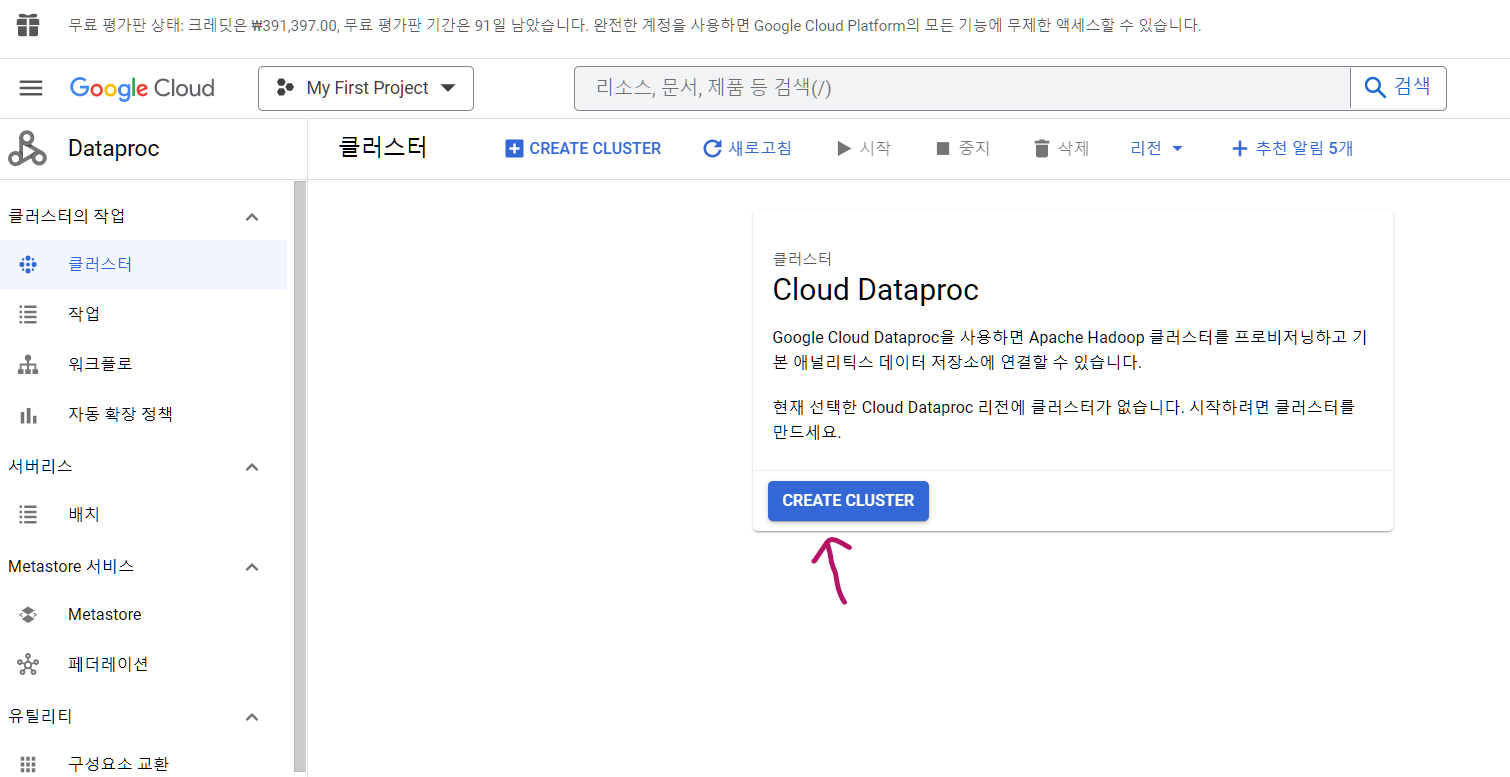Click the 삭제 delete button

[x=1061, y=149]
